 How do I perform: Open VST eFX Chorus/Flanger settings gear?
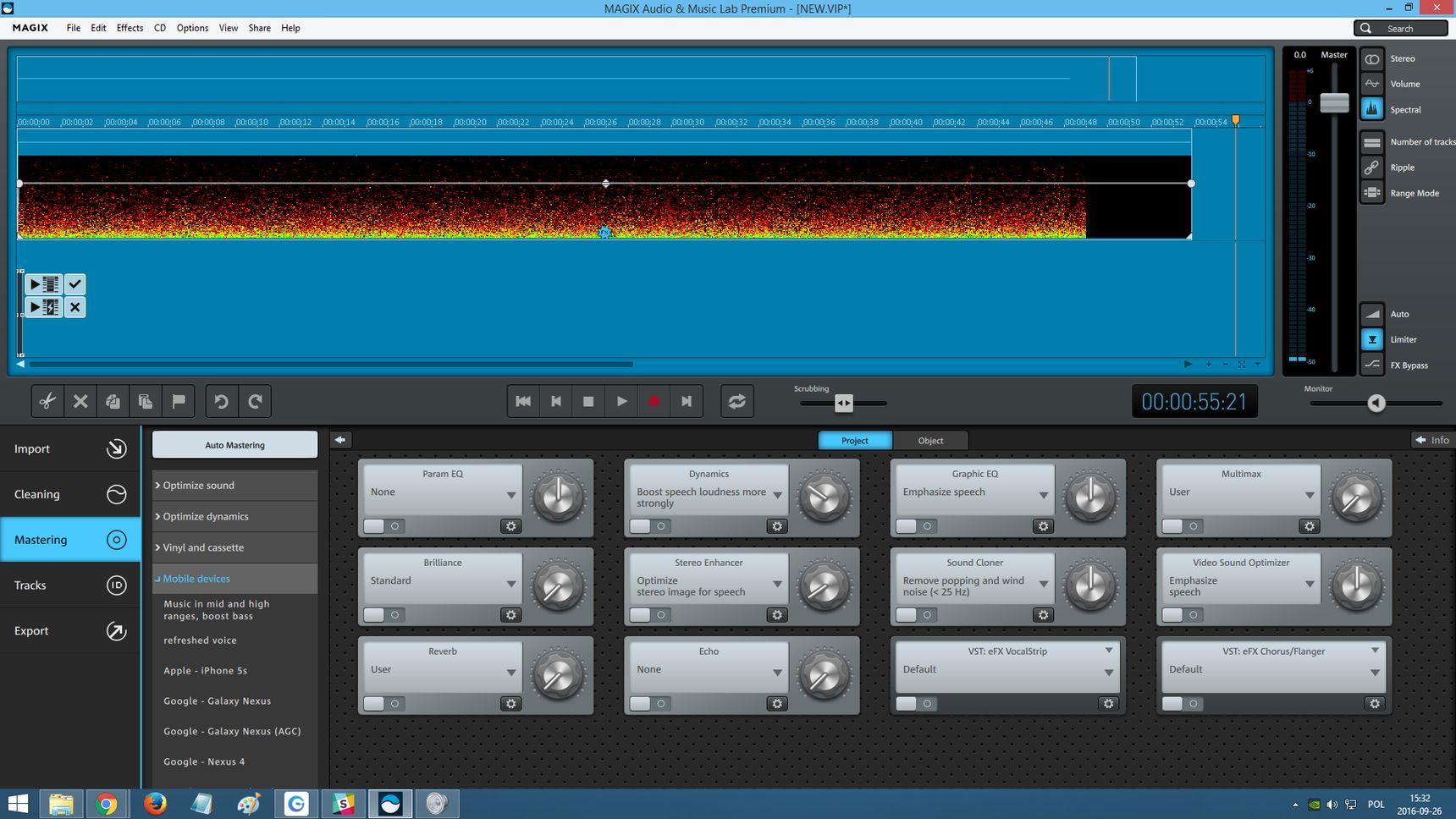coord(1375,704)
